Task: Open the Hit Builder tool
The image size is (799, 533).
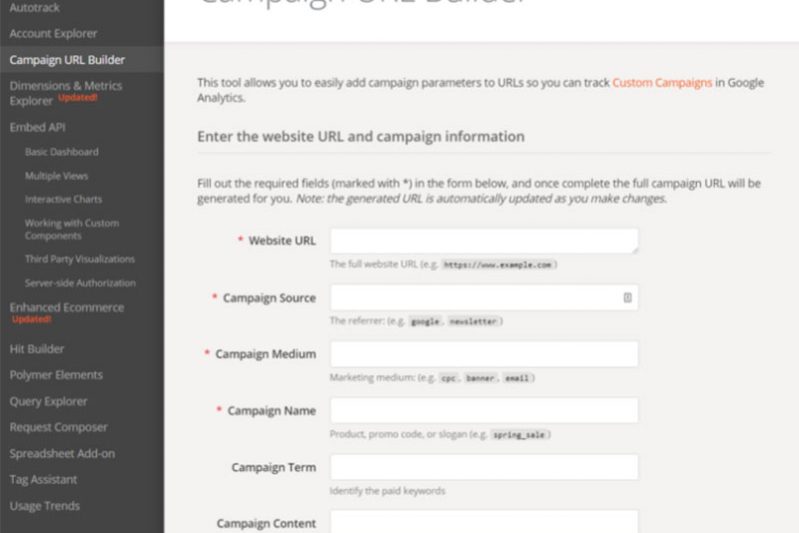Action: (37, 349)
